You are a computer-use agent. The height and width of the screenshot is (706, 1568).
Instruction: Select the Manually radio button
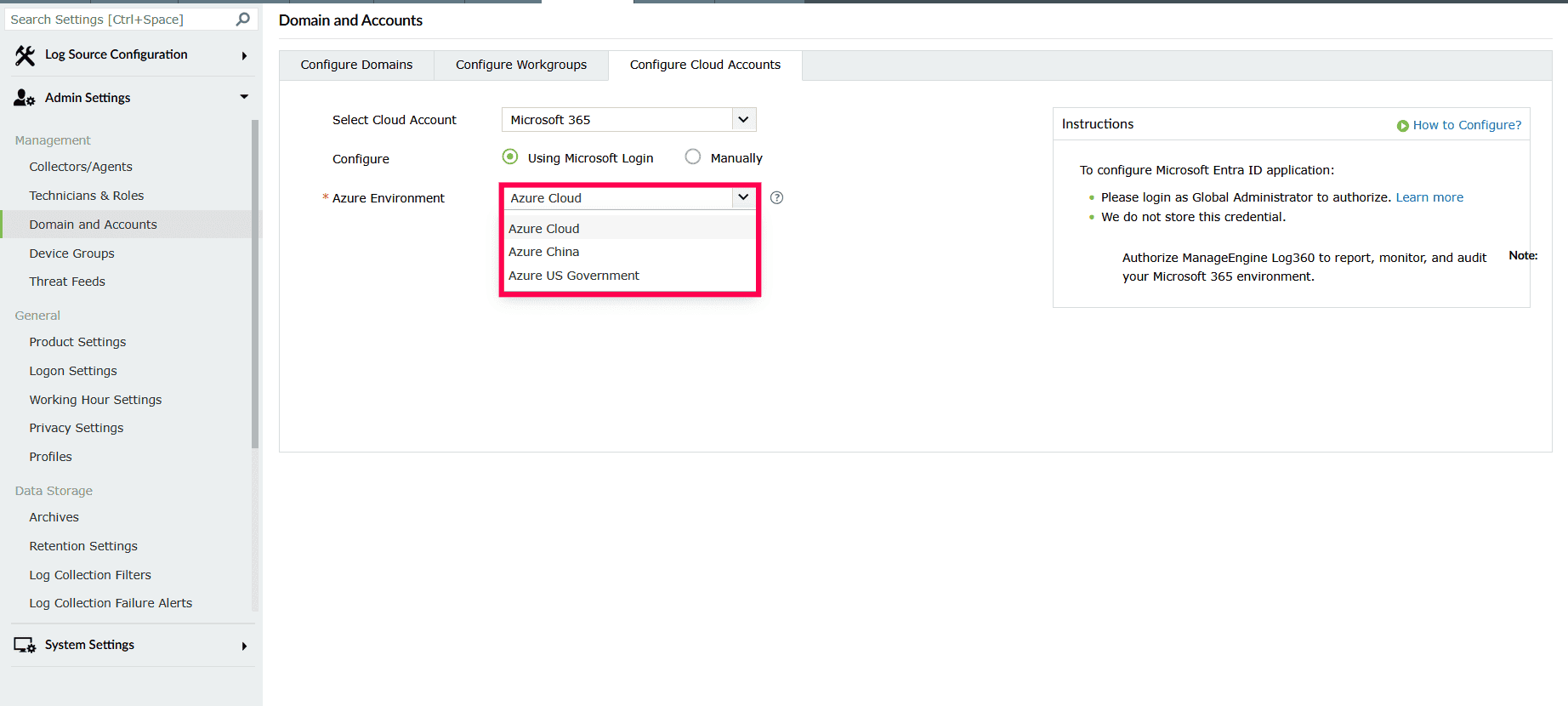pos(693,157)
